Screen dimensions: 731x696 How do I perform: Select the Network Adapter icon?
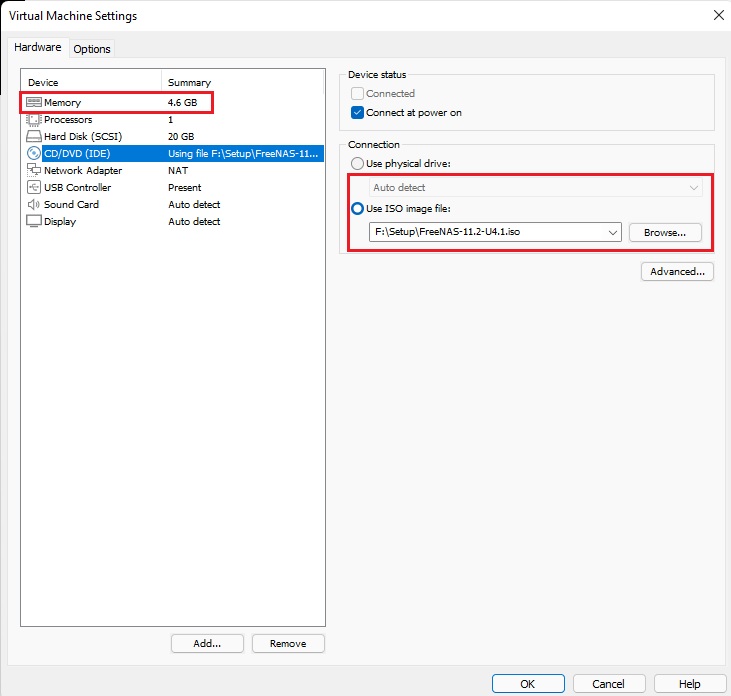pyautogui.click(x=34, y=170)
